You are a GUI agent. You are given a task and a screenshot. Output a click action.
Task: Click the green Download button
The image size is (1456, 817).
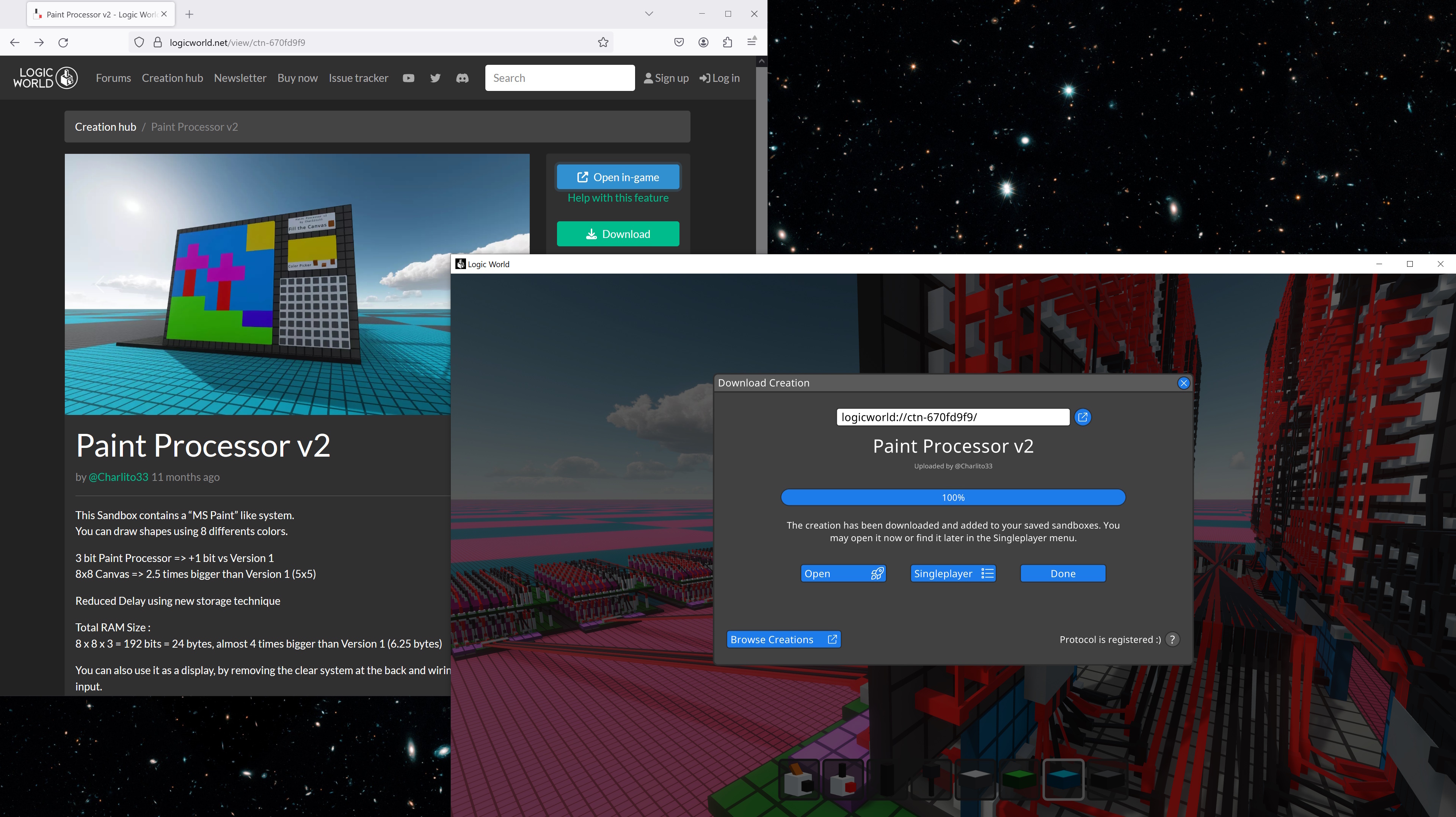[x=618, y=233]
